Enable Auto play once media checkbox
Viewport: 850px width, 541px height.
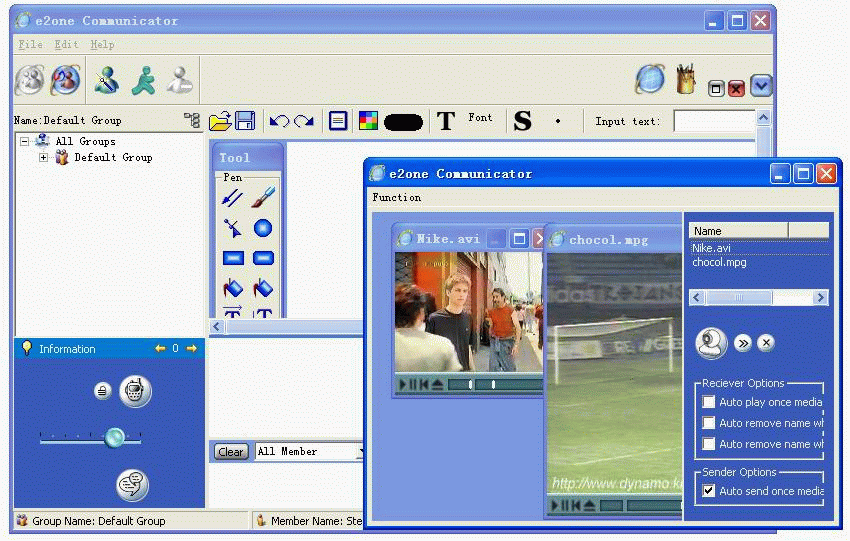click(709, 402)
